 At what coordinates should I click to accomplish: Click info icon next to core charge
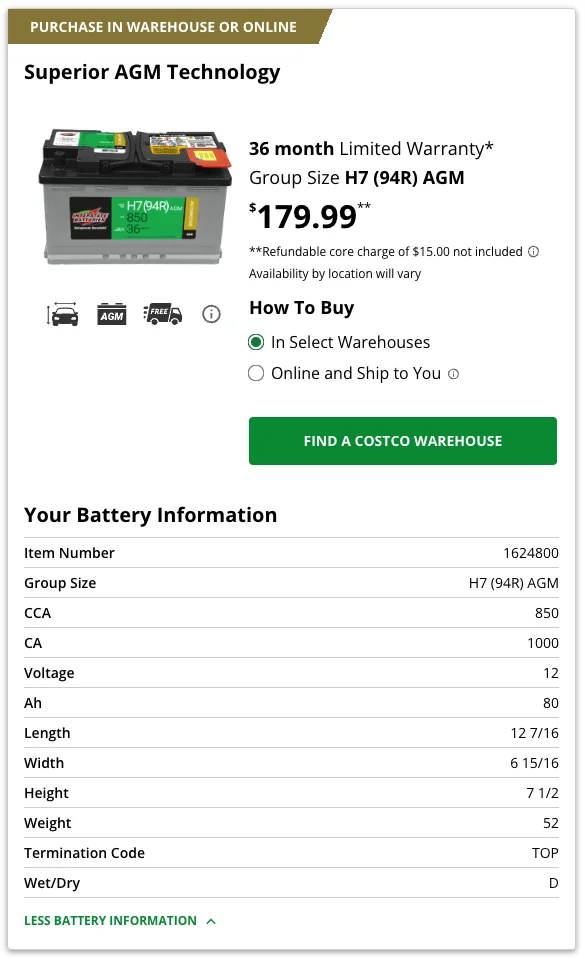[x=534, y=252]
